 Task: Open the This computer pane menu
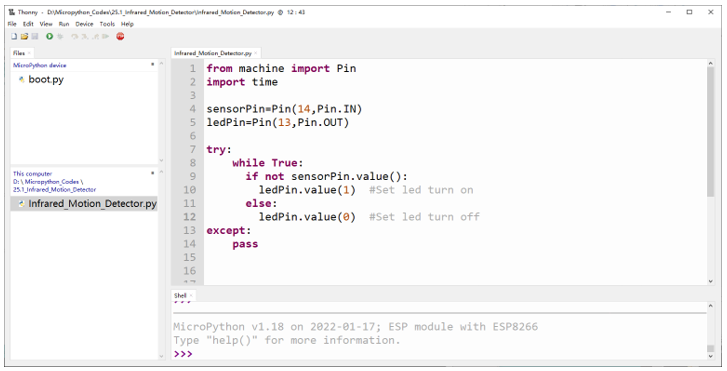pos(153,173)
